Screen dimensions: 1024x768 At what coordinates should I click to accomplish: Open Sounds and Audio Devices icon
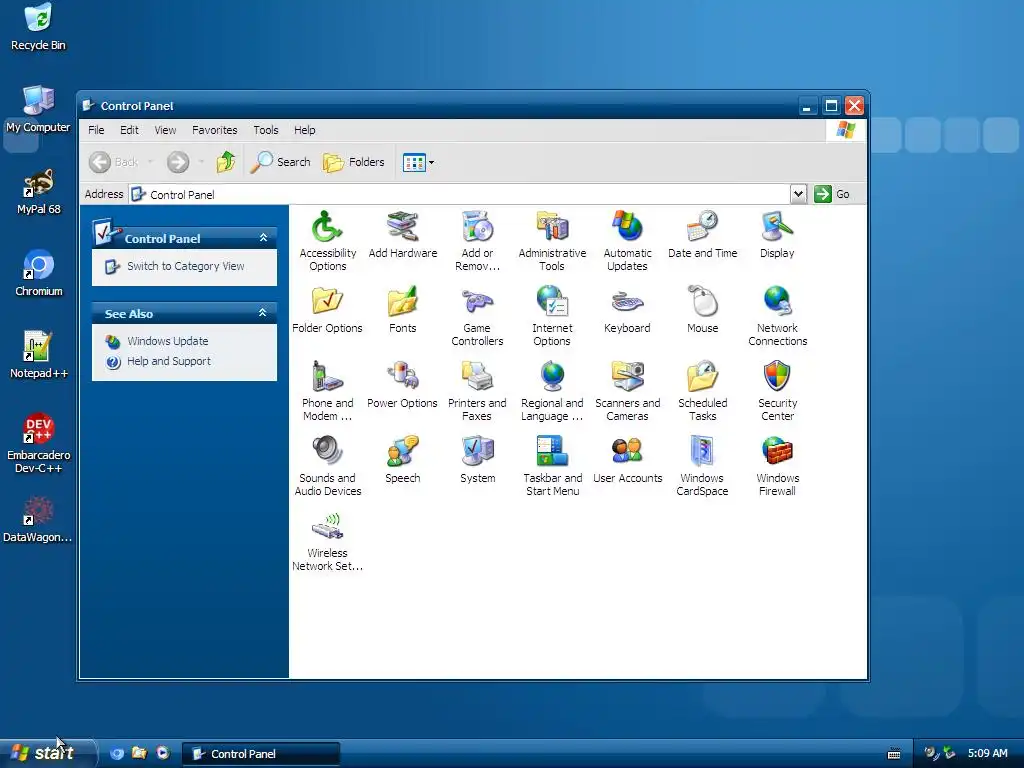click(327, 452)
